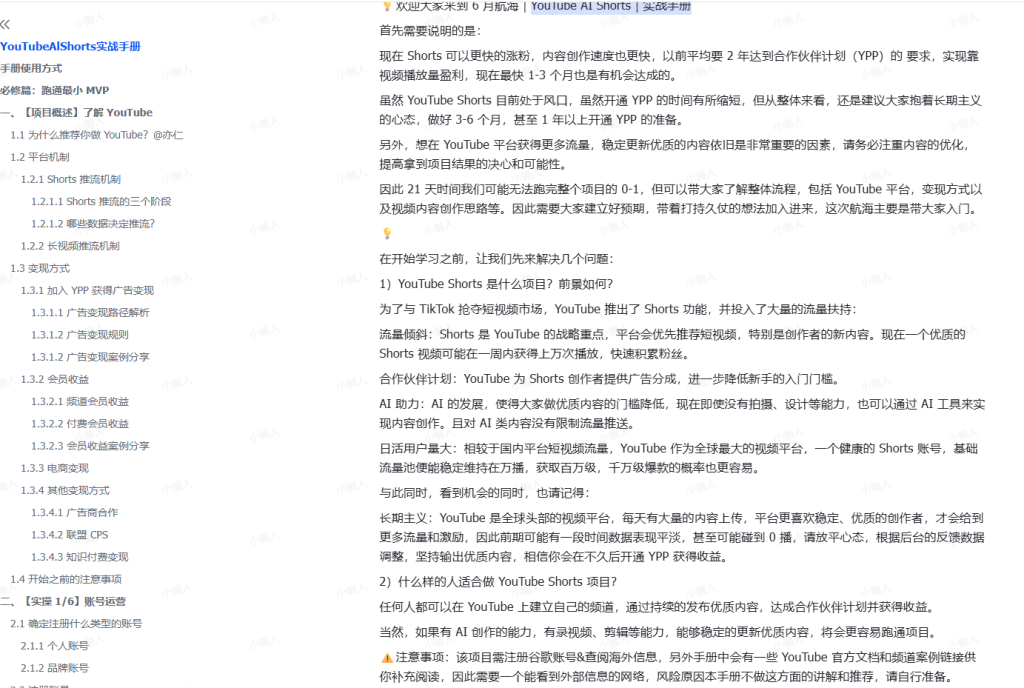
Task: Open 1.2.1.2 哪些数据决定推流 entry
Action: [93, 224]
